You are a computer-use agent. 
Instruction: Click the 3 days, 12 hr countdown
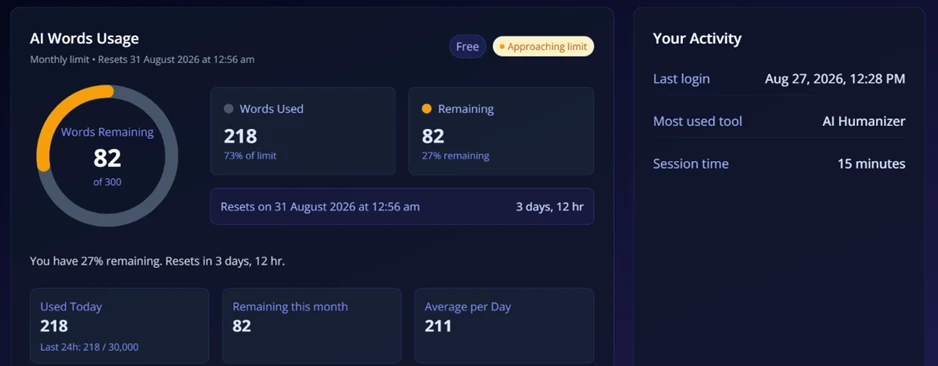550,207
